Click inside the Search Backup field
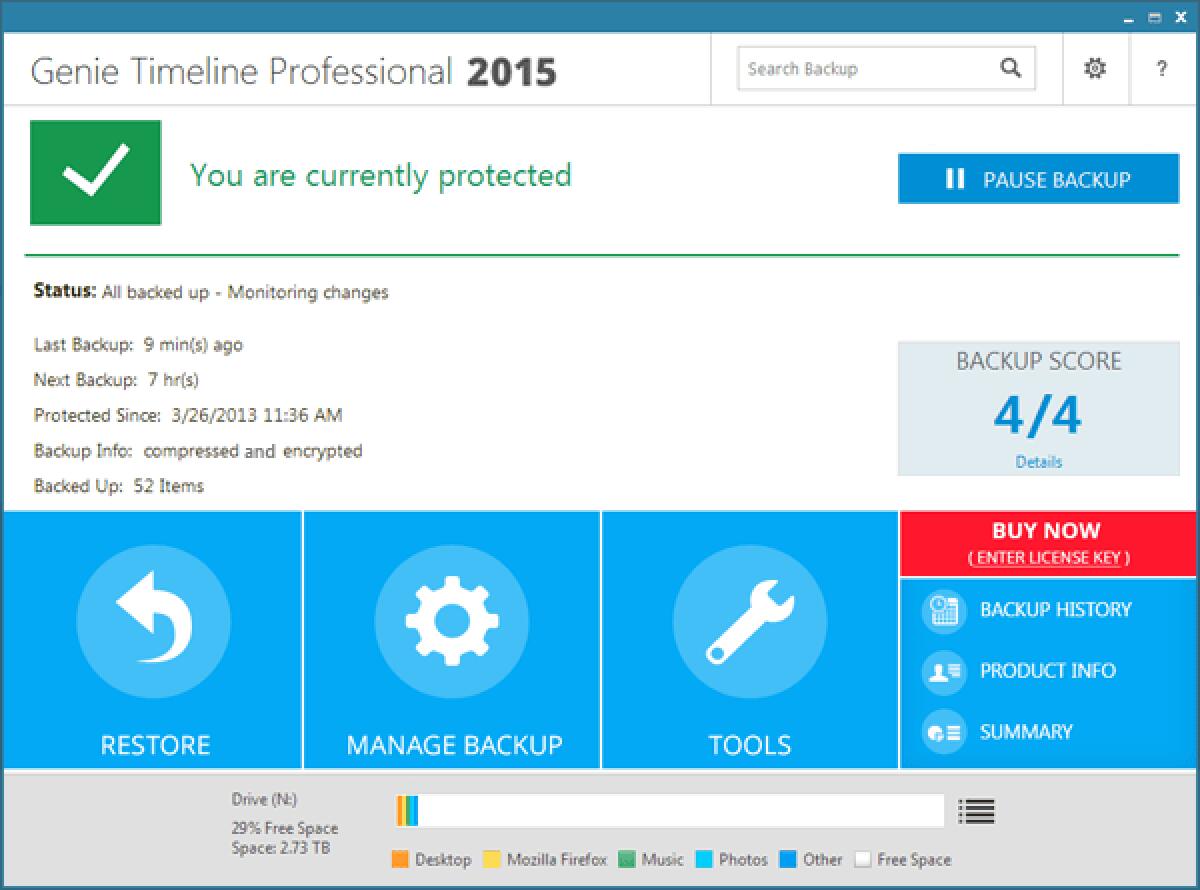This screenshot has width=1200, height=890. 860,68
